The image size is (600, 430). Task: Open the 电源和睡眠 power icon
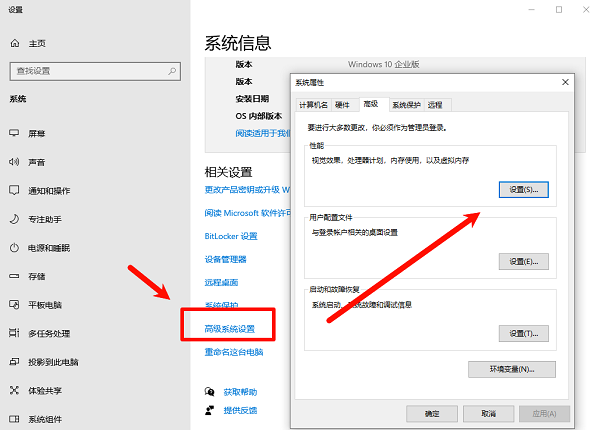(x=14, y=248)
